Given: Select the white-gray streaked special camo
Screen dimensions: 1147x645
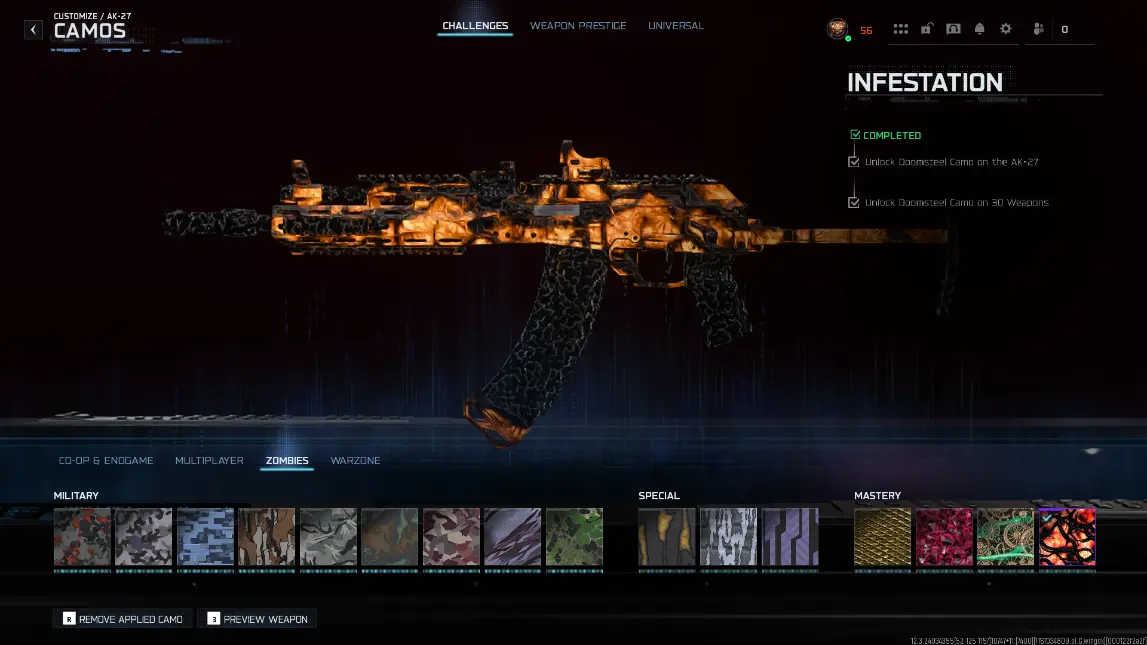Looking at the screenshot, I should [729, 538].
